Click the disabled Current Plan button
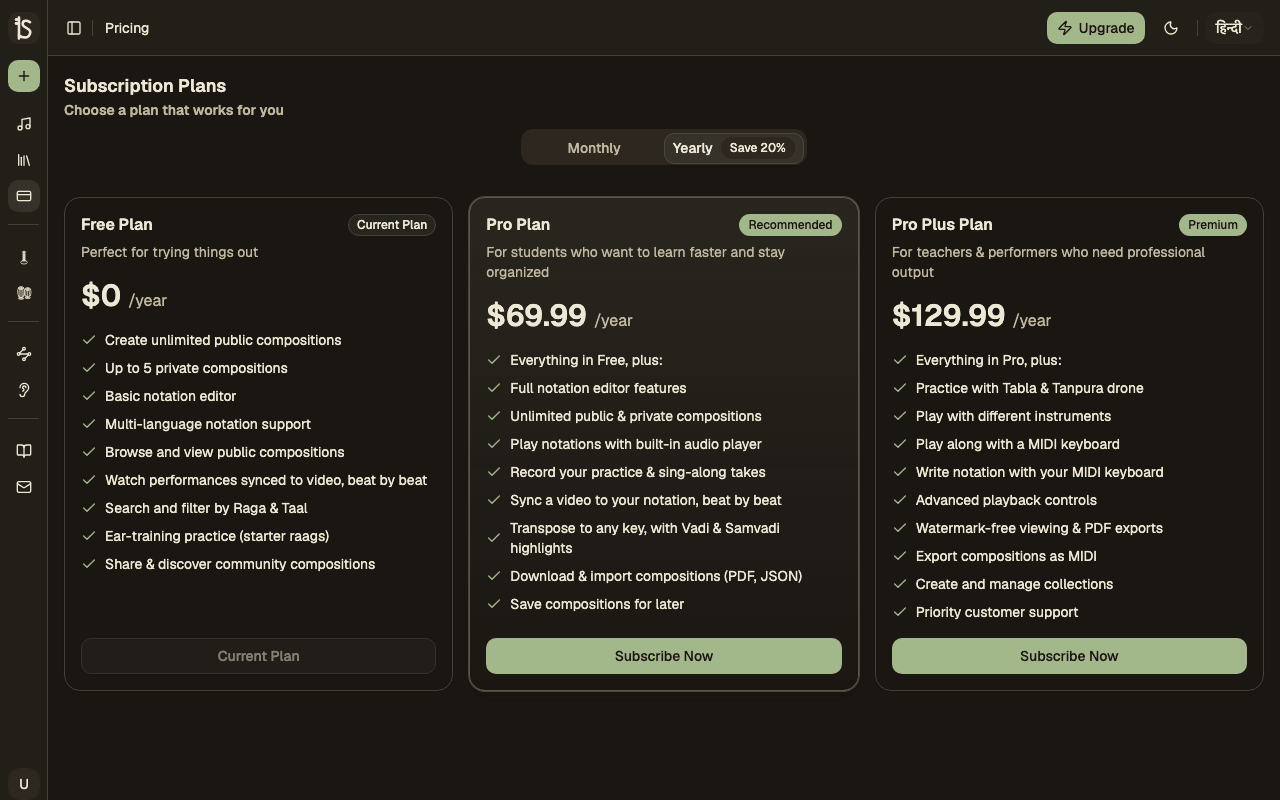 (258, 656)
